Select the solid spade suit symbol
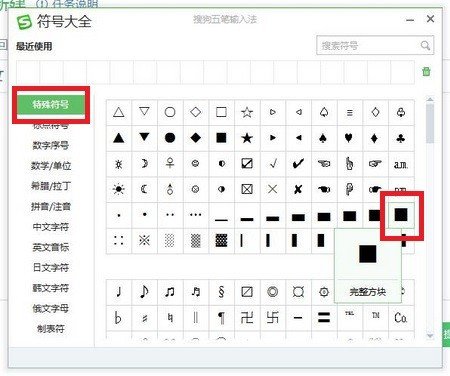This screenshot has width=450, height=376. 323,138
